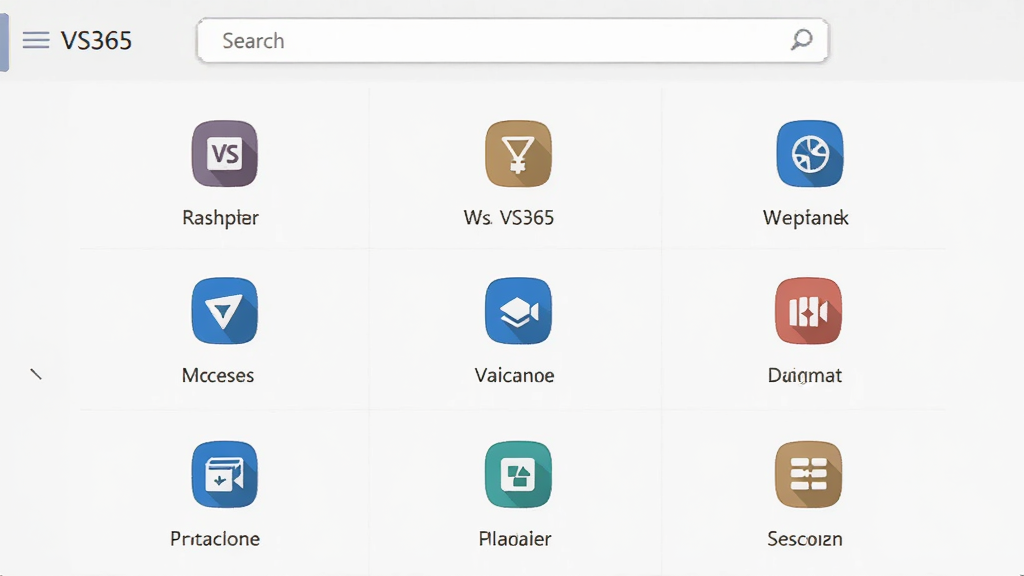Focus the Search input field
This screenshot has width=1024, height=576.
pyautogui.click(x=513, y=40)
